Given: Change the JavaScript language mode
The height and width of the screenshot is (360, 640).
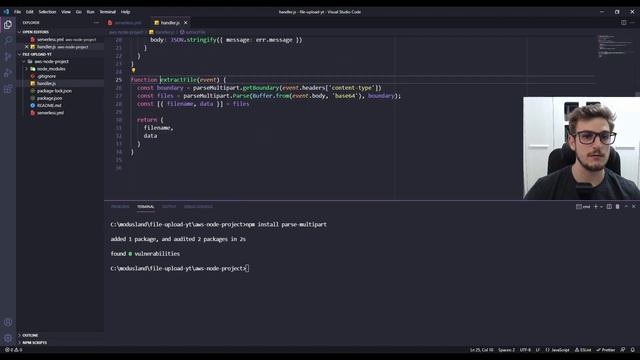Looking at the screenshot, I should pyautogui.click(x=558, y=350).
